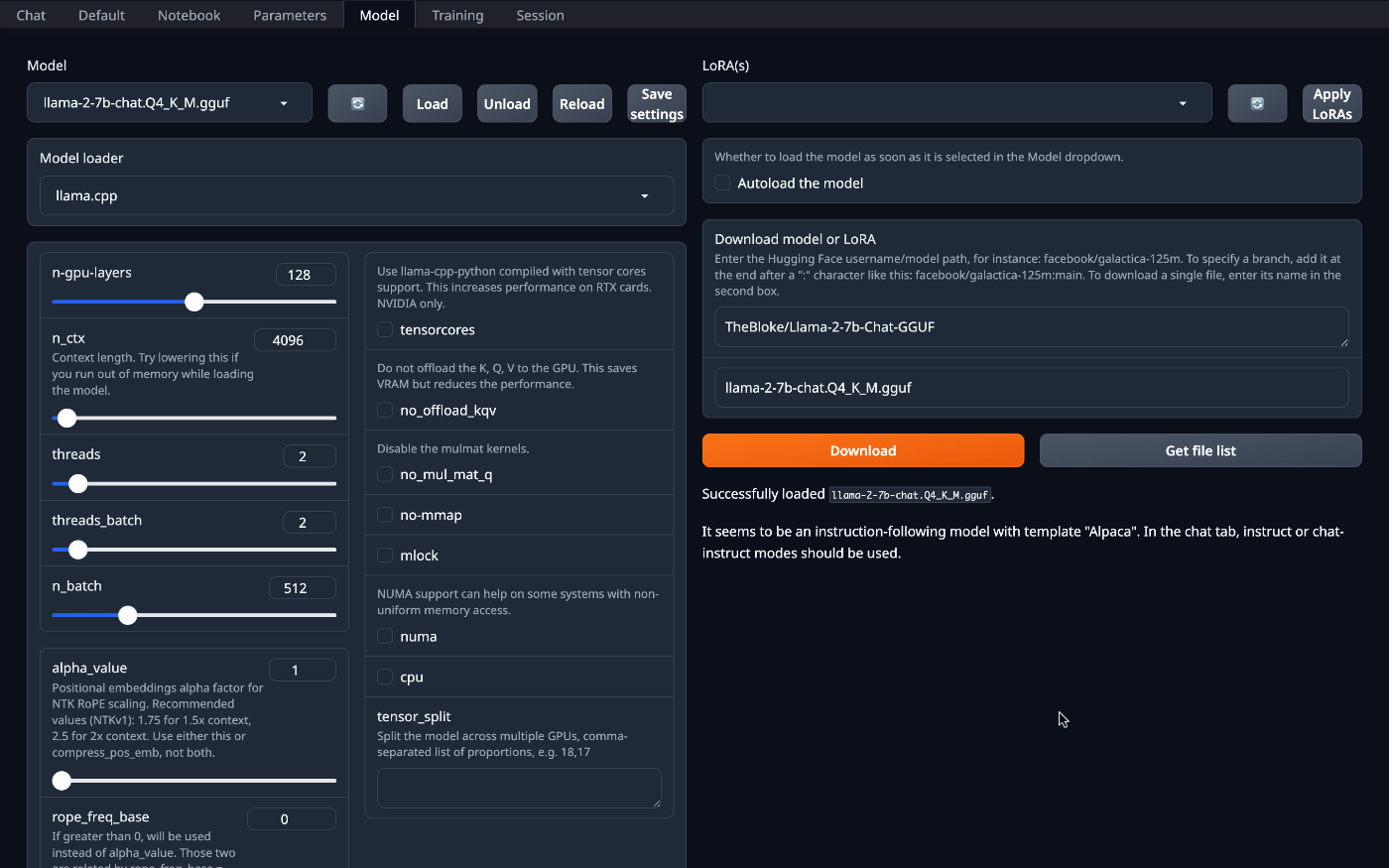Viewport: 1389px width, 868px height.
Task: Adjust the n_ctx slider
Action: 194,418
